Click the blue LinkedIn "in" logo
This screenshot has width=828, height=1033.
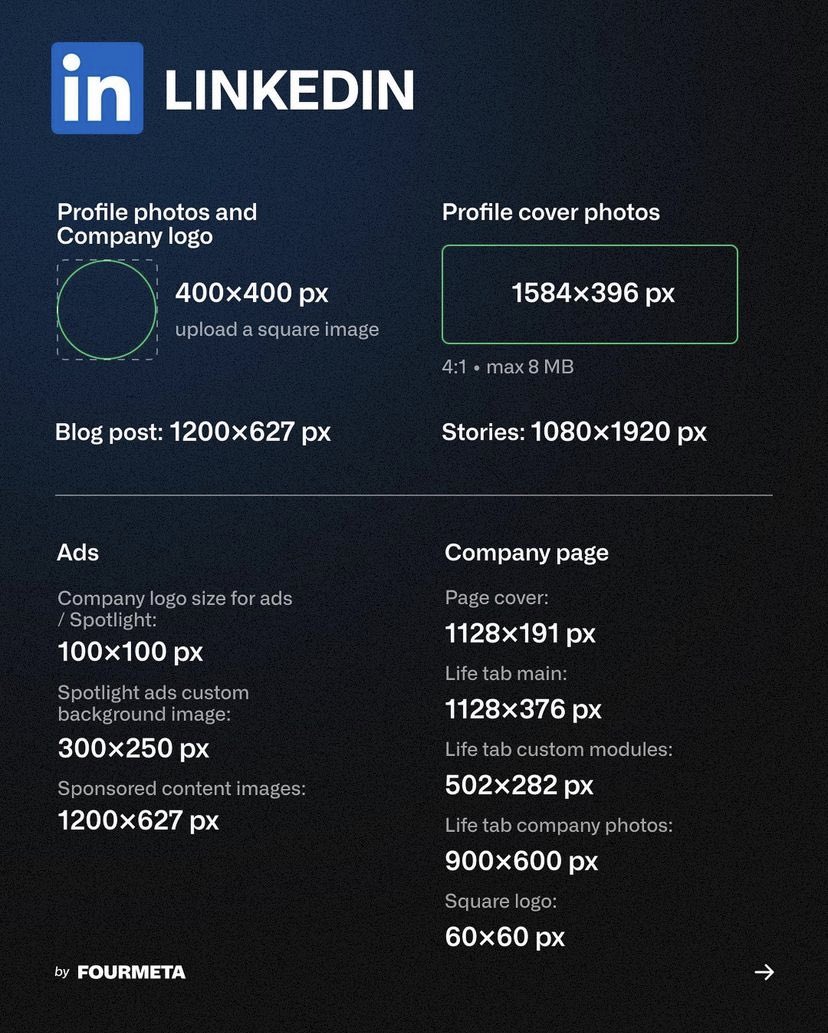97,88
